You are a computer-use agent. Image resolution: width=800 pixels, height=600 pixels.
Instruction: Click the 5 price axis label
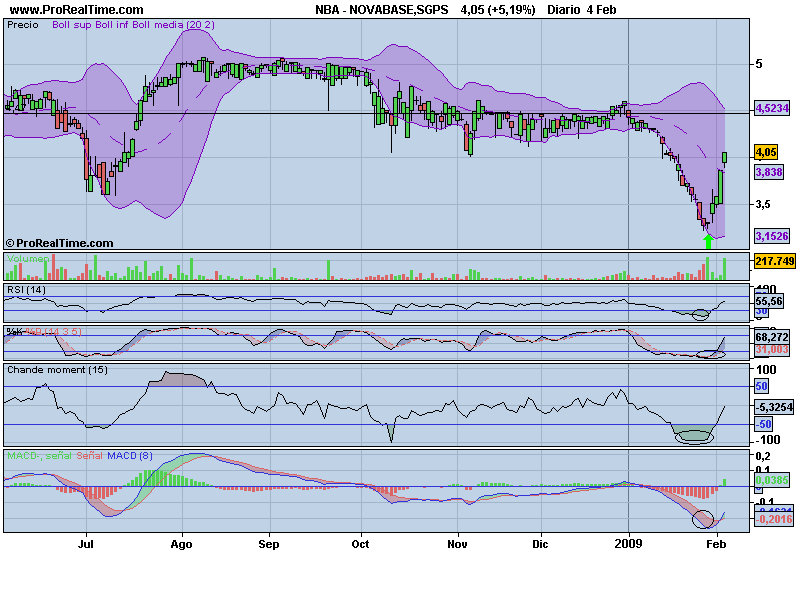coord(759,64)
